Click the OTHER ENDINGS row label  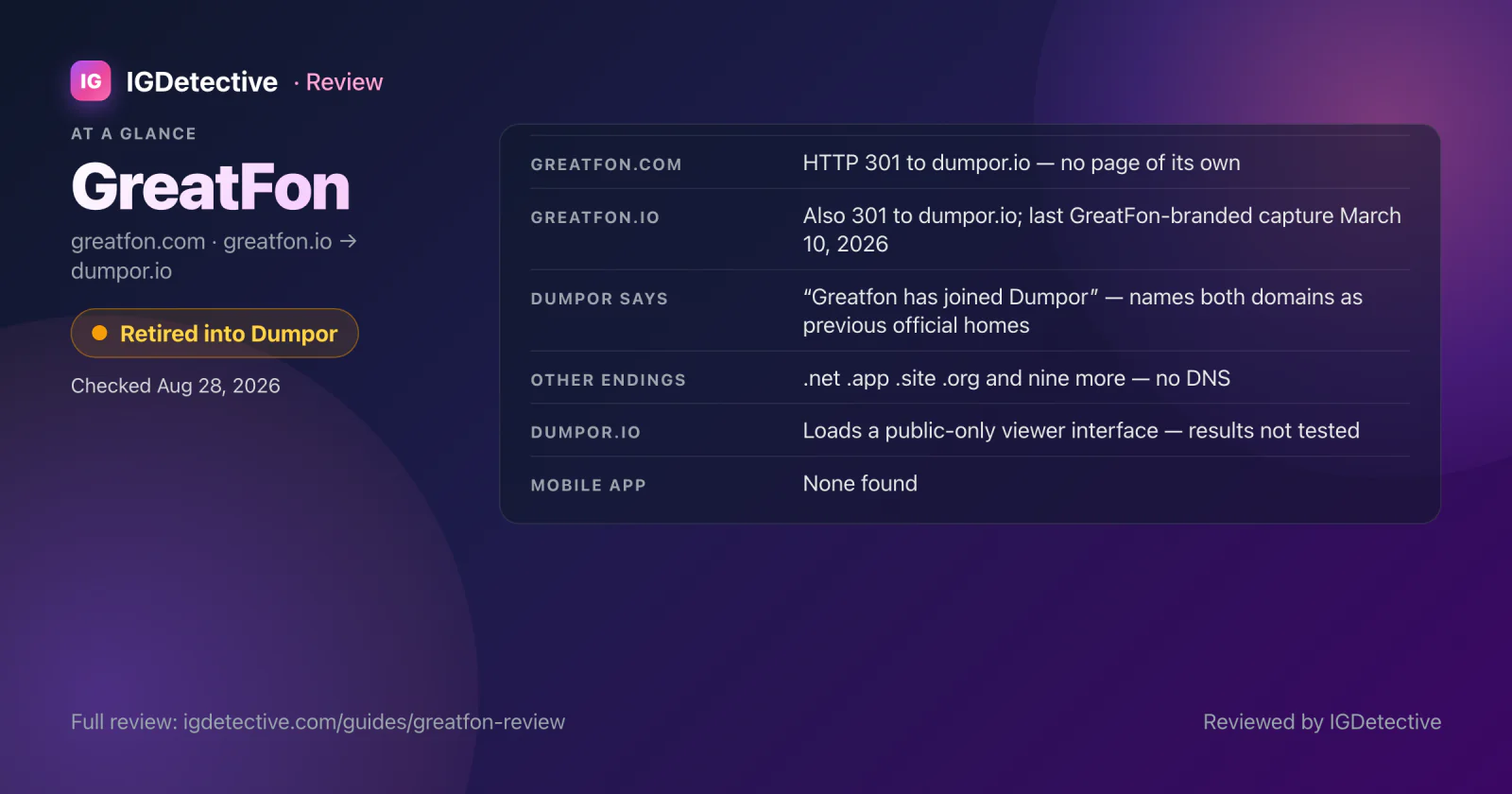click(608, 380)
